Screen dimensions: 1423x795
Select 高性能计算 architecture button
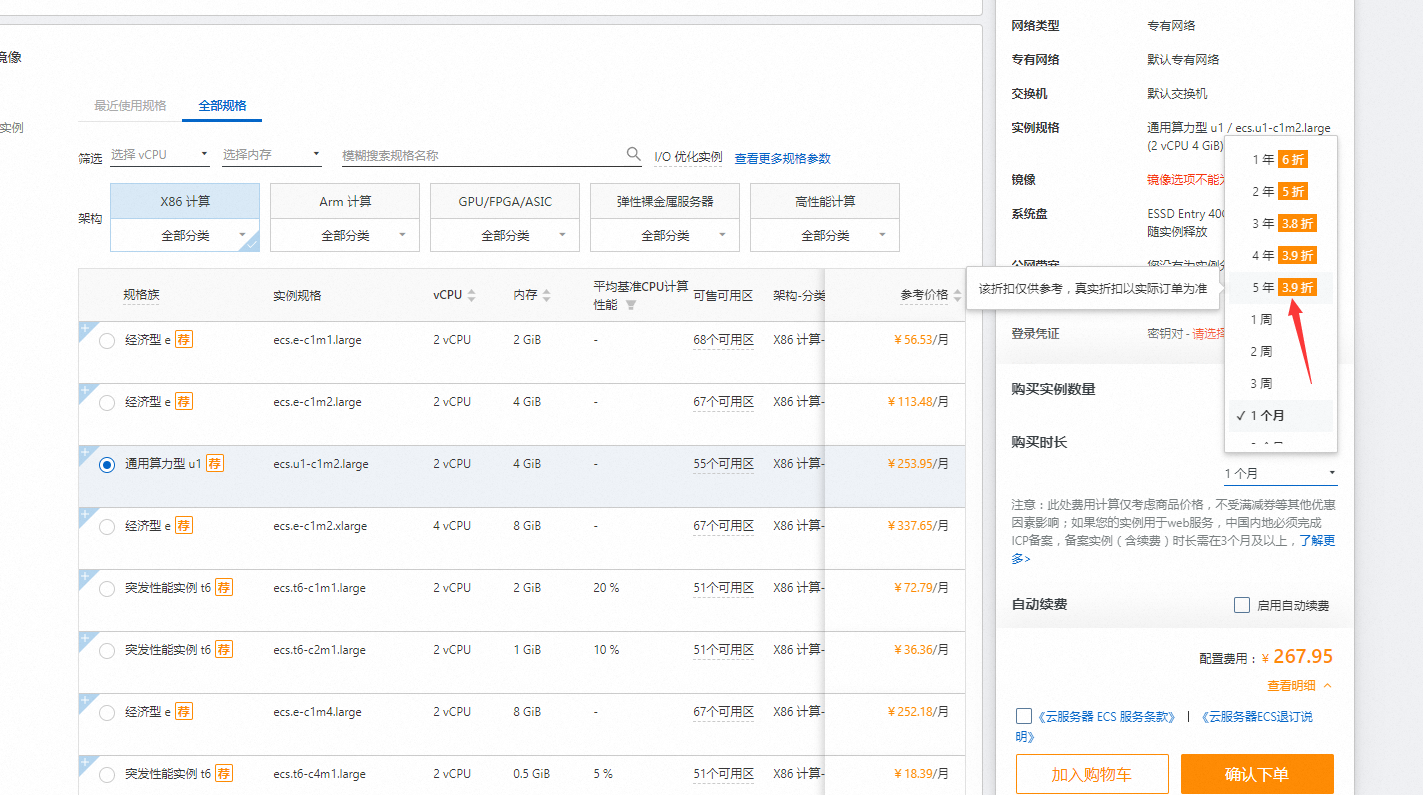[825, 202]
